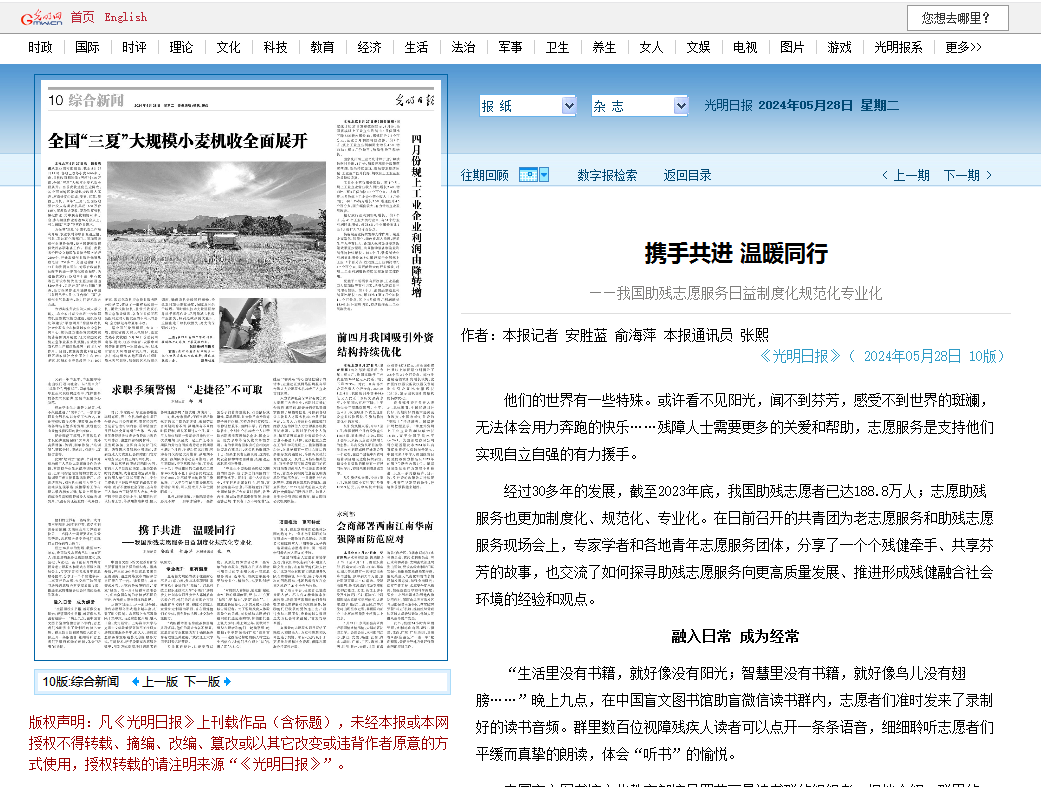Image resolution: width=1041 pixels, height=787 pixels.
Task: Click the right diamond arrow after 下一版
Action: (227, 682)
